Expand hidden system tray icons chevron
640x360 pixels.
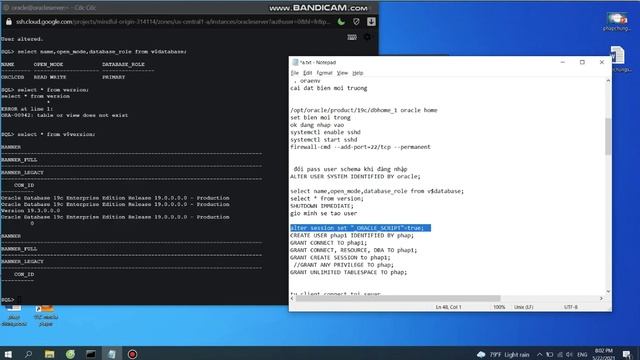pos(540,355)
